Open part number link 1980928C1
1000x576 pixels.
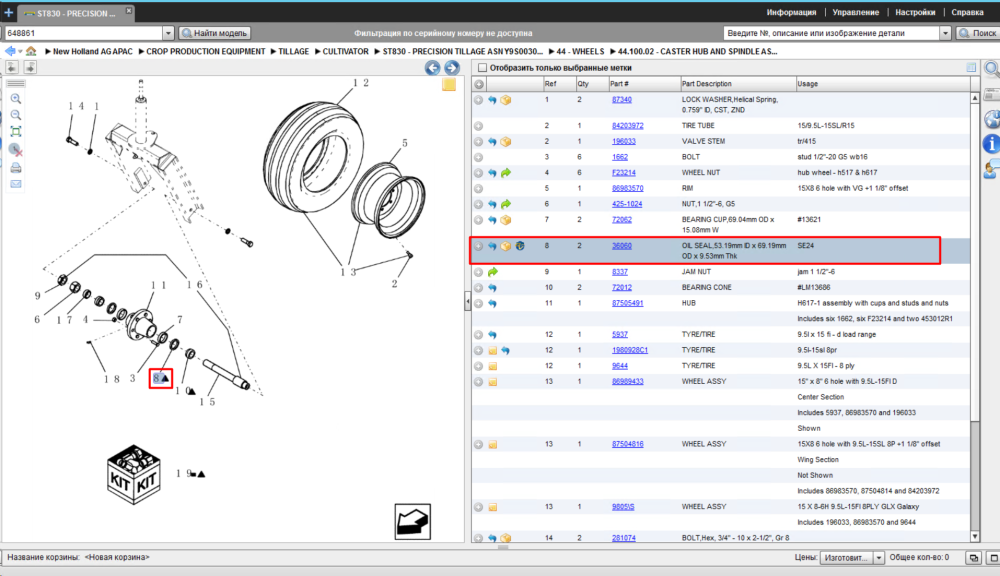pyautogui.click(x=629, y=350)
